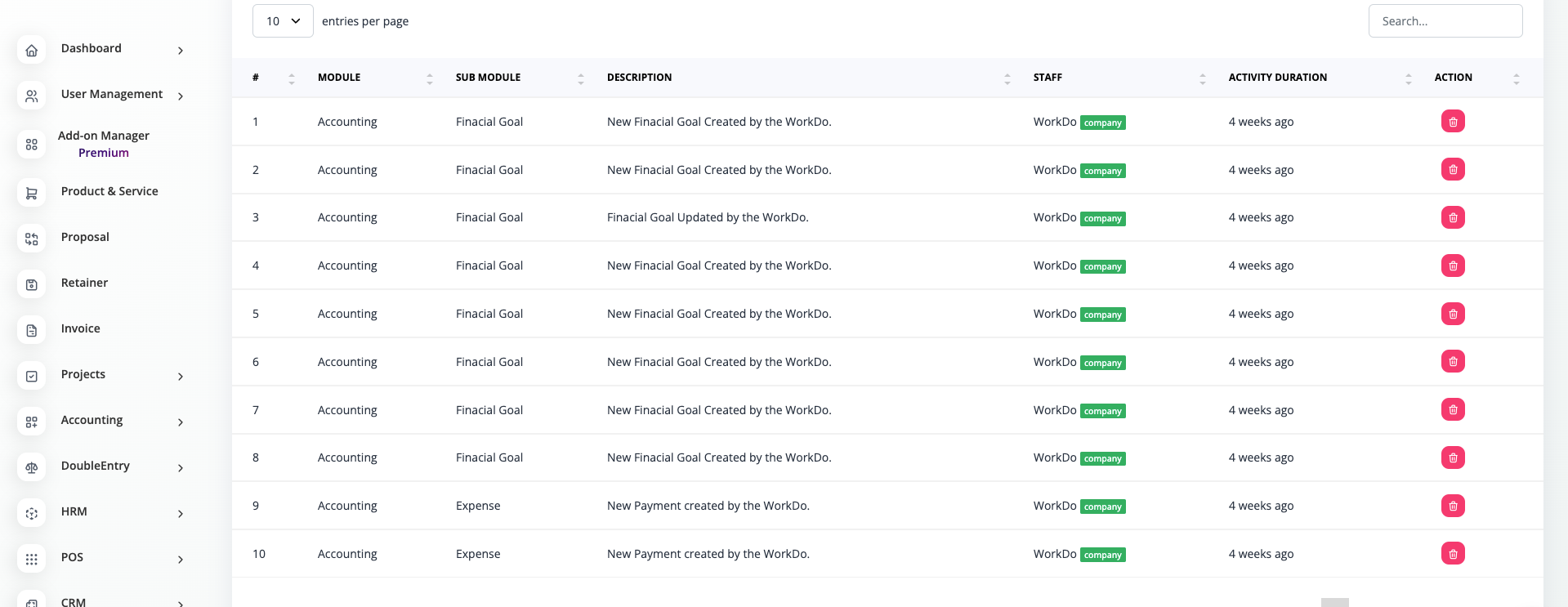This screenshot has height=607, width=1568.
Task: Click into the Search input field
Action: 1445,21
